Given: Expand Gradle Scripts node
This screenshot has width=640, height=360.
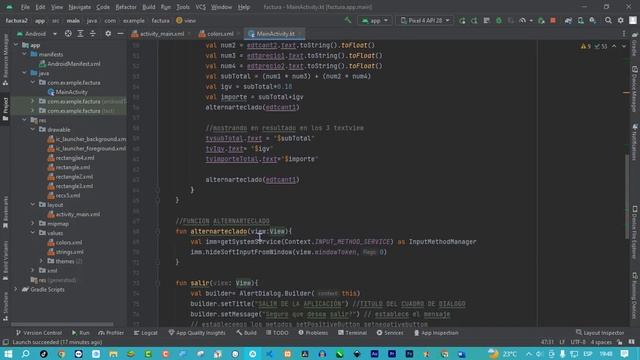Looking at the screenshot, I should pyautogui.click(x=16, y=289).
